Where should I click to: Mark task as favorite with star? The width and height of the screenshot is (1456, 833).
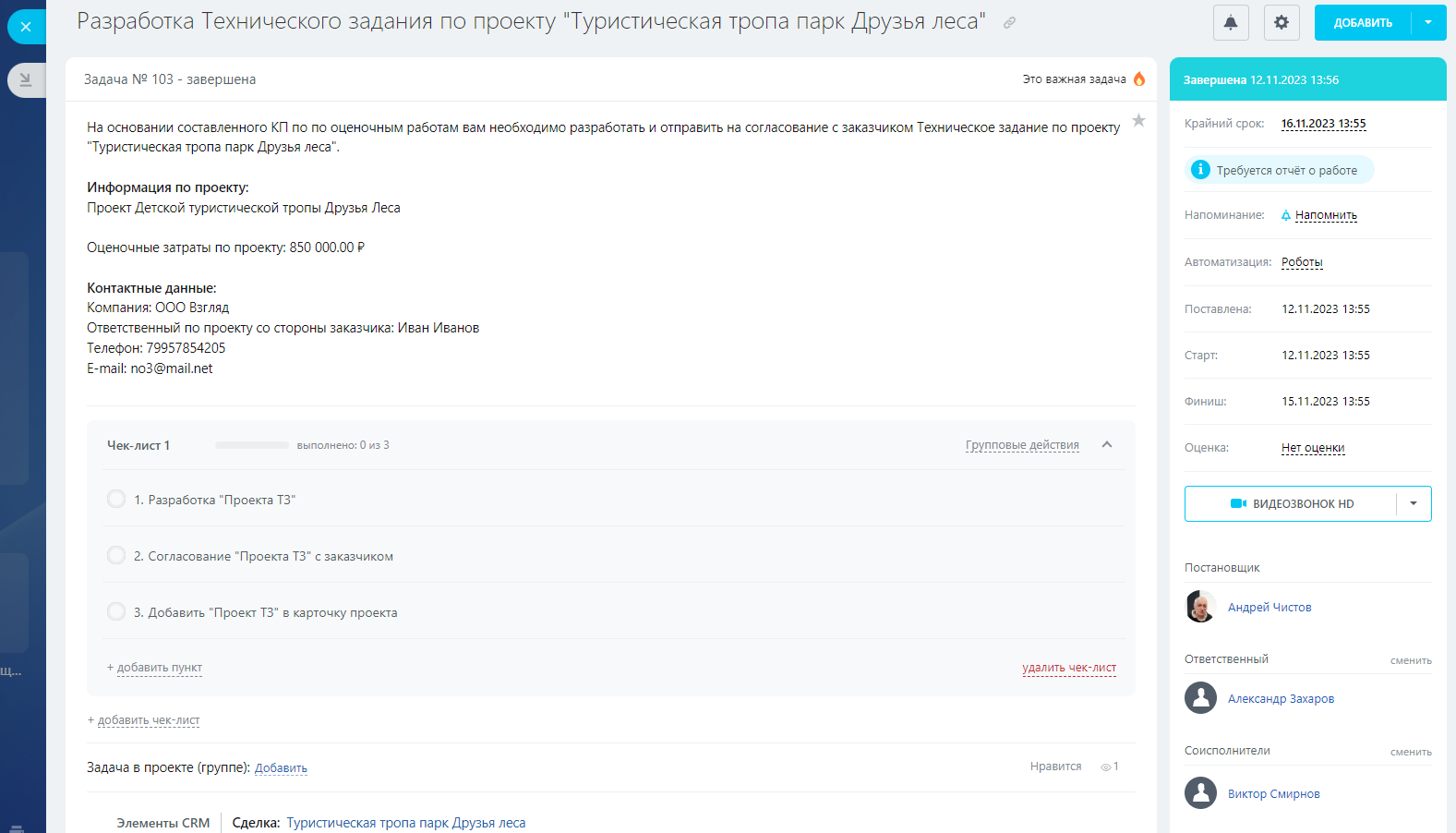point(1139,120)
